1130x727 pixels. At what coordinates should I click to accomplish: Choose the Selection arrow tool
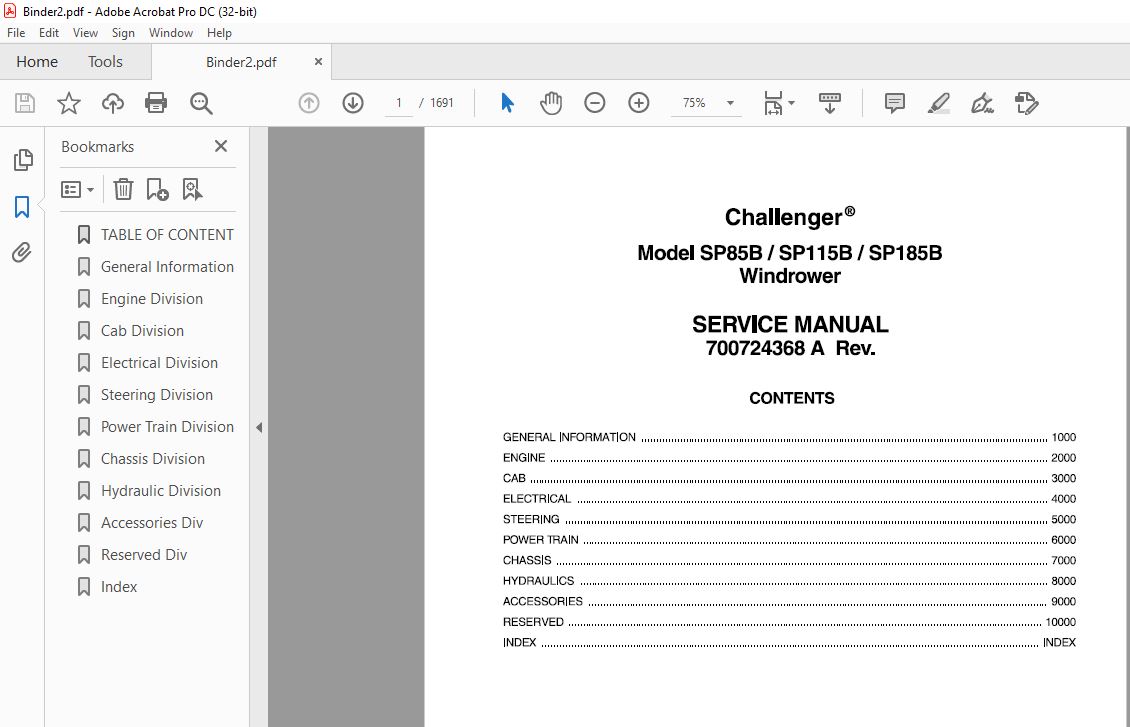tap(507, 103)
